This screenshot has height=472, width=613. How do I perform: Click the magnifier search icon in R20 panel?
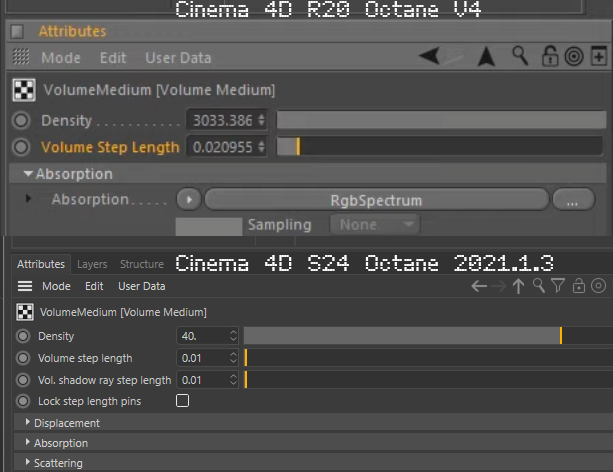(x=520, y=57)
